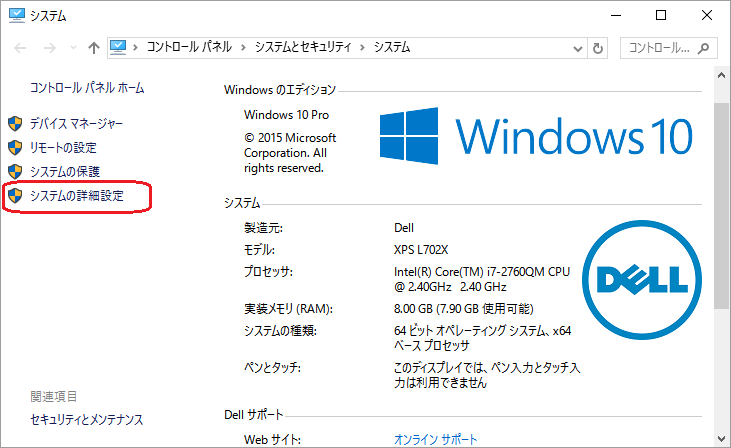This screenshot has height=448, width=731.
Task: Select text 'Windows 10 Pro'
Action: [286, 115]
